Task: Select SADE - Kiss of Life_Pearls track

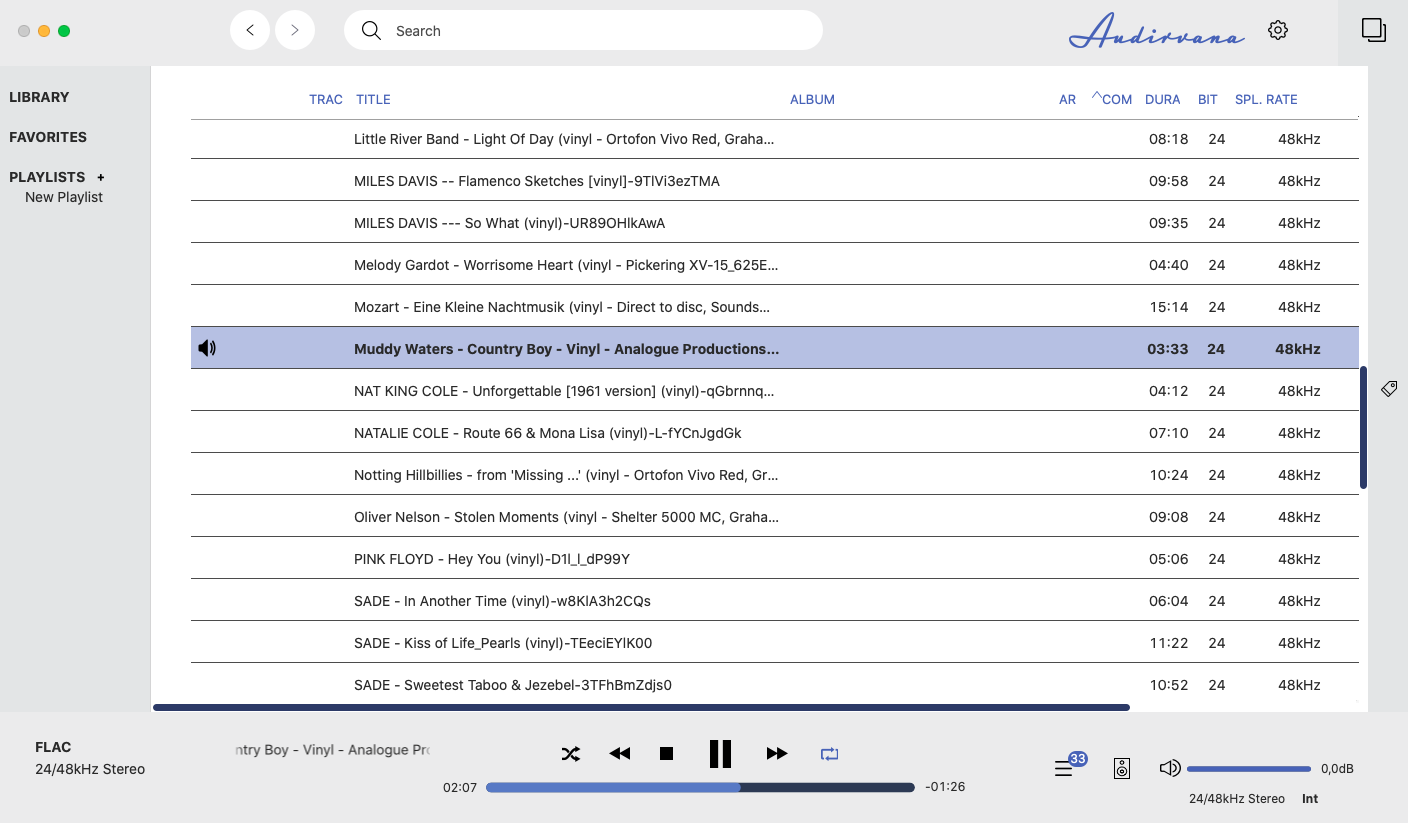Action: coord(775,643)
